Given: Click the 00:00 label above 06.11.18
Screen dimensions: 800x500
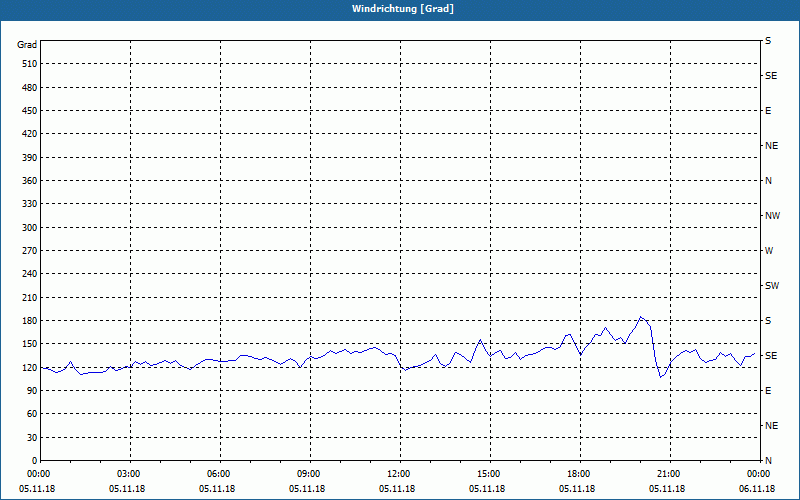Looking at the screenshot, I should tap(759, 474).
